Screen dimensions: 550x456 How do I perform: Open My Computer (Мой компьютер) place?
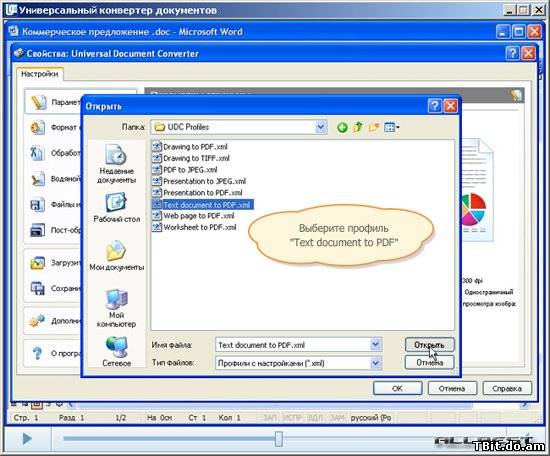[x=116, y=308]
